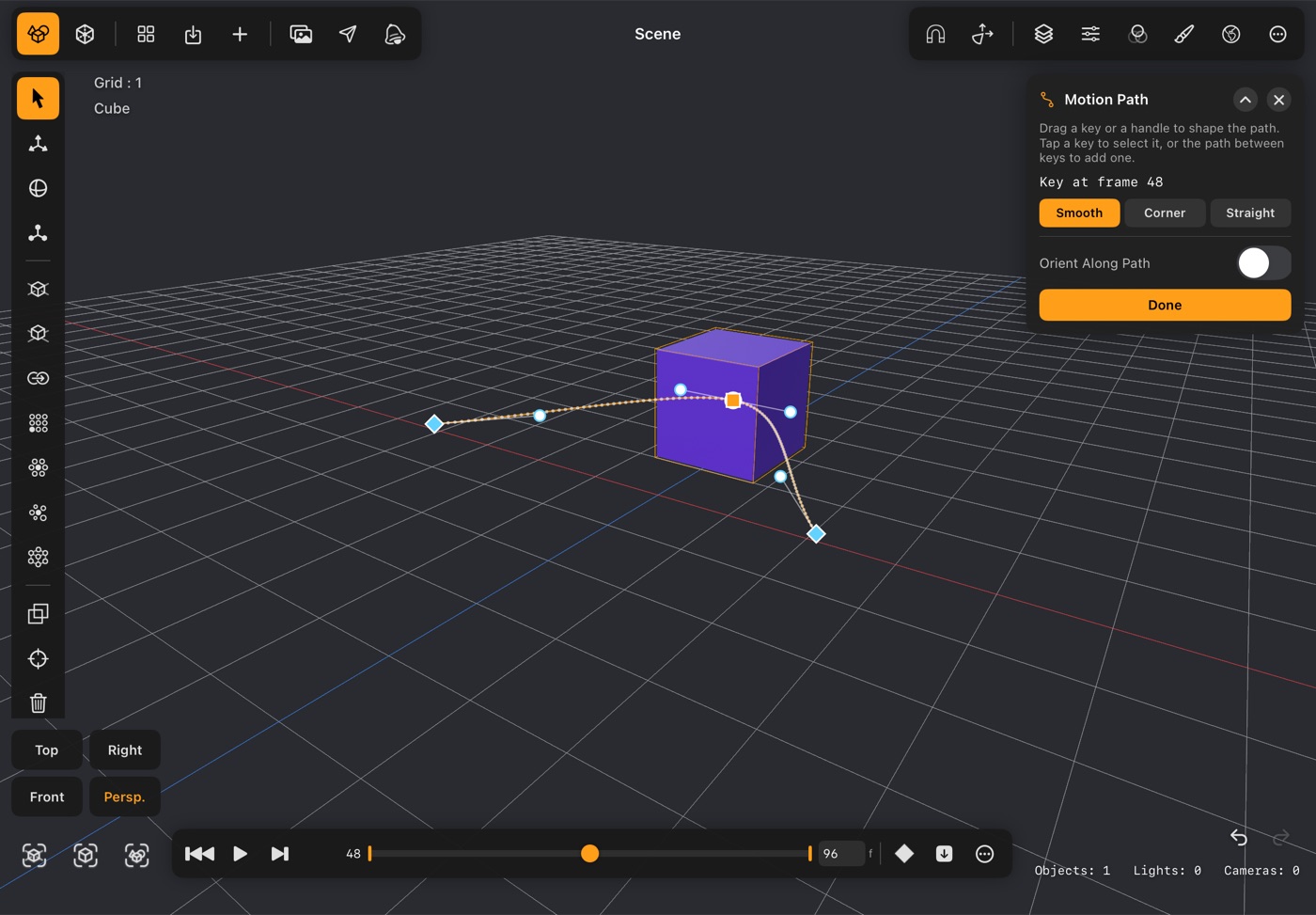The image size is (1316, 915).
Task: Open the globe environment icon
Action: 1231,34
